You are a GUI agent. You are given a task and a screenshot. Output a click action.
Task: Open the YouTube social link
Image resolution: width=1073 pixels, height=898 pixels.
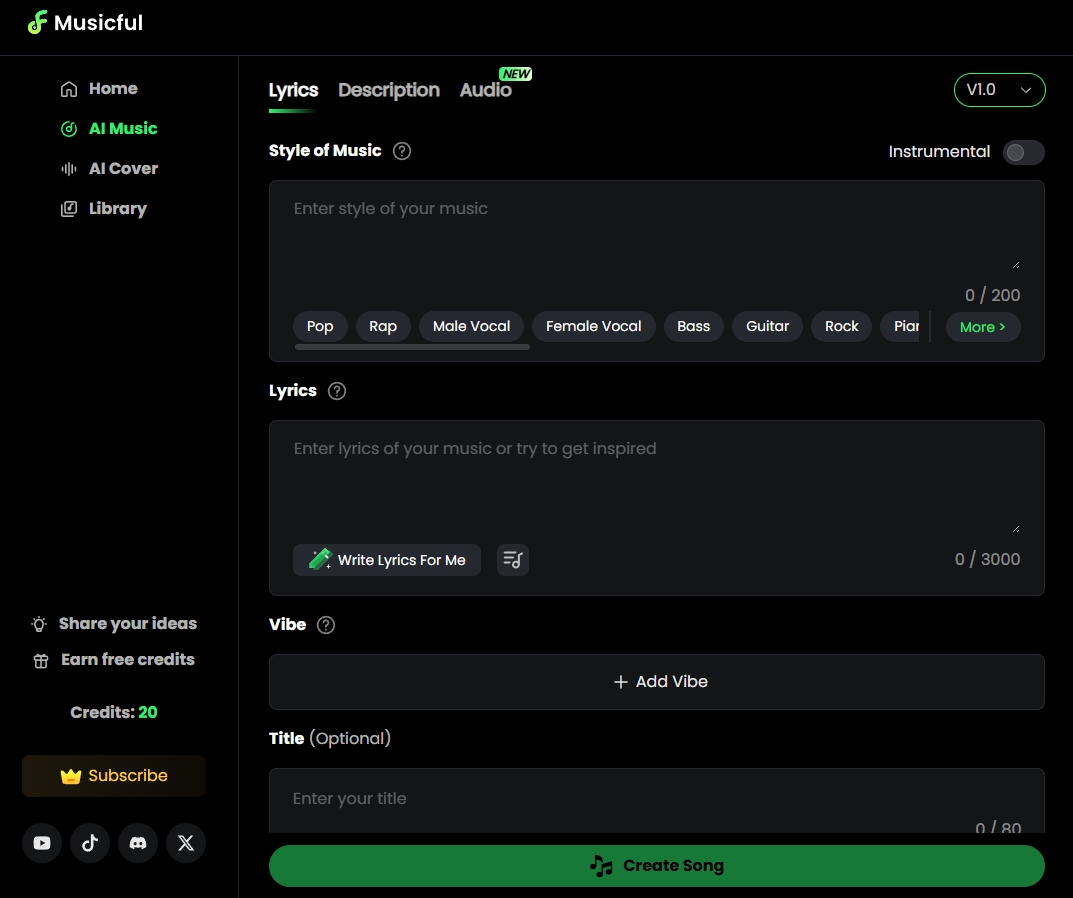(x=42, y=843)
